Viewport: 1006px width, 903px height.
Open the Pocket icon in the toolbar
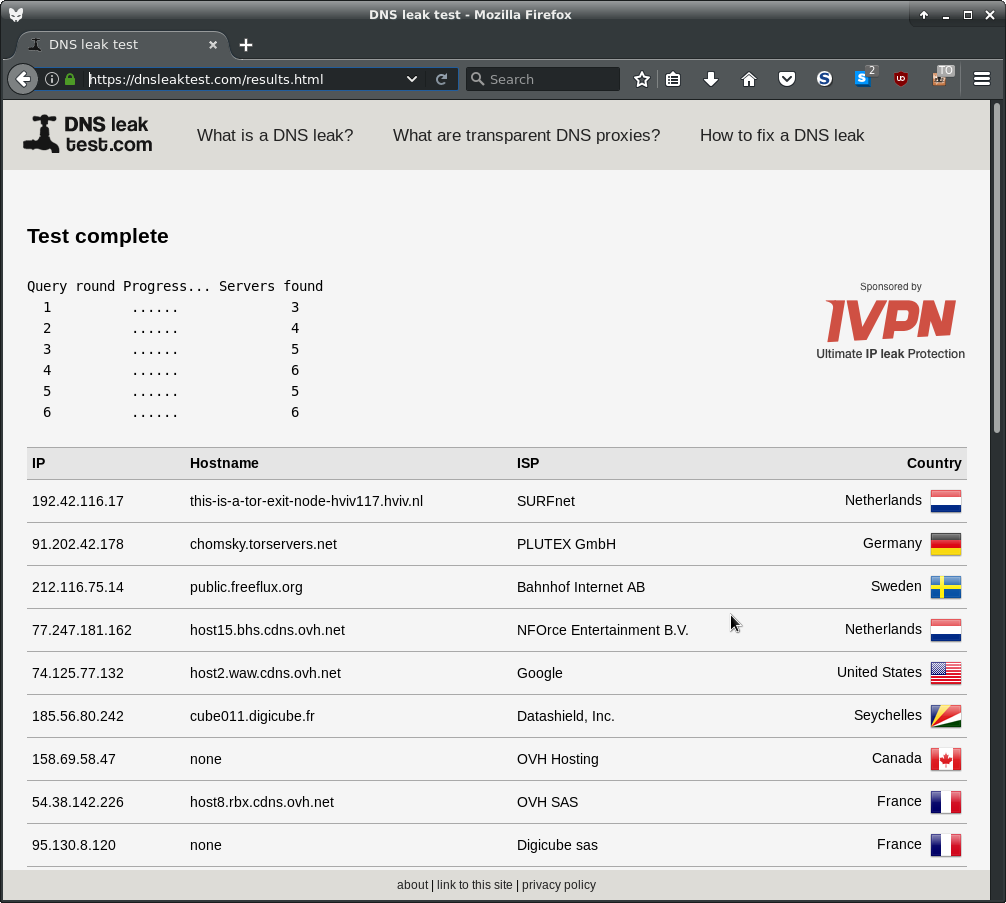[787, 79]
